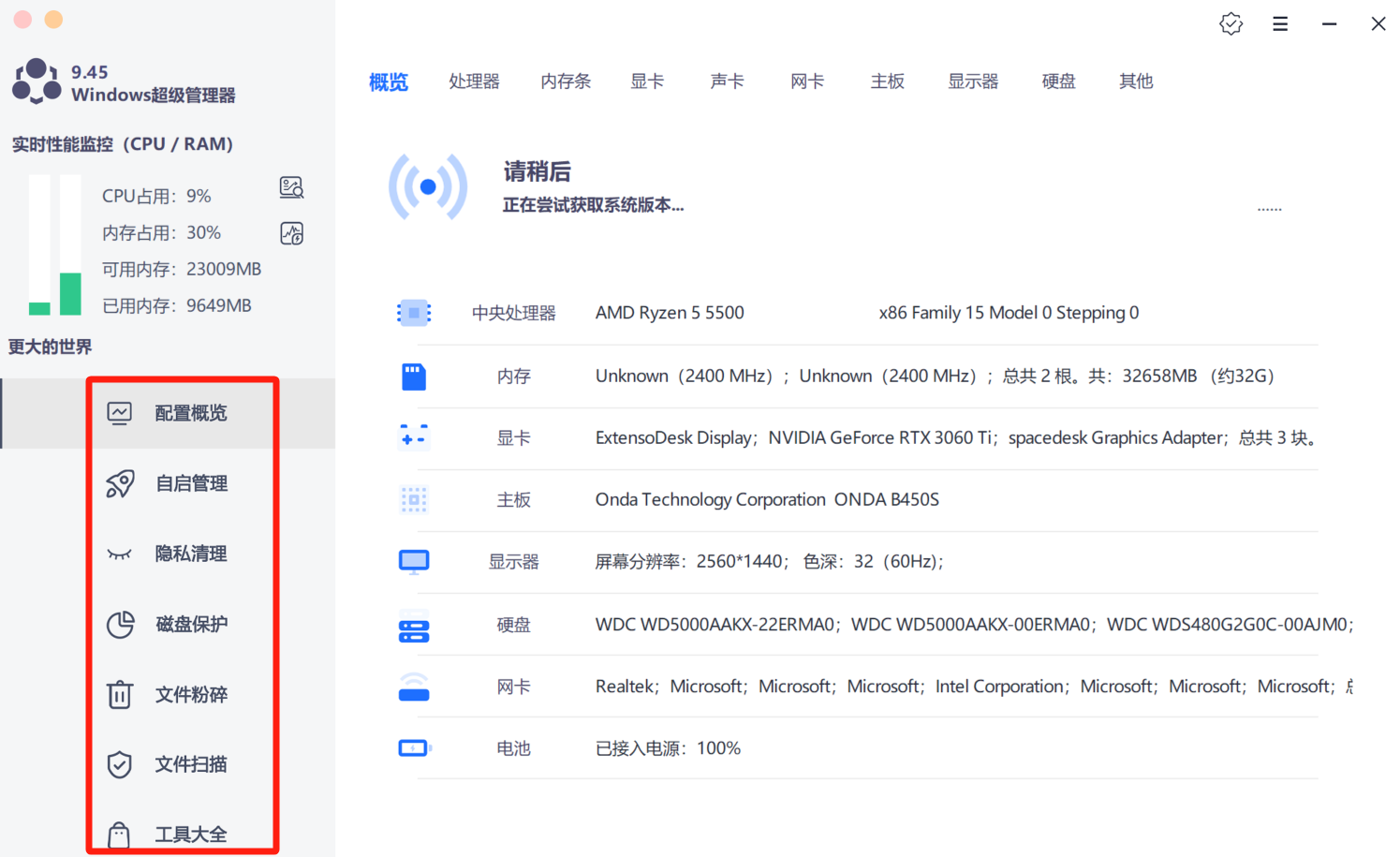This screenshot has height=857, width=1400.
Task: Select 磁盘保护 from the sidebar
Action: [168, 624]
